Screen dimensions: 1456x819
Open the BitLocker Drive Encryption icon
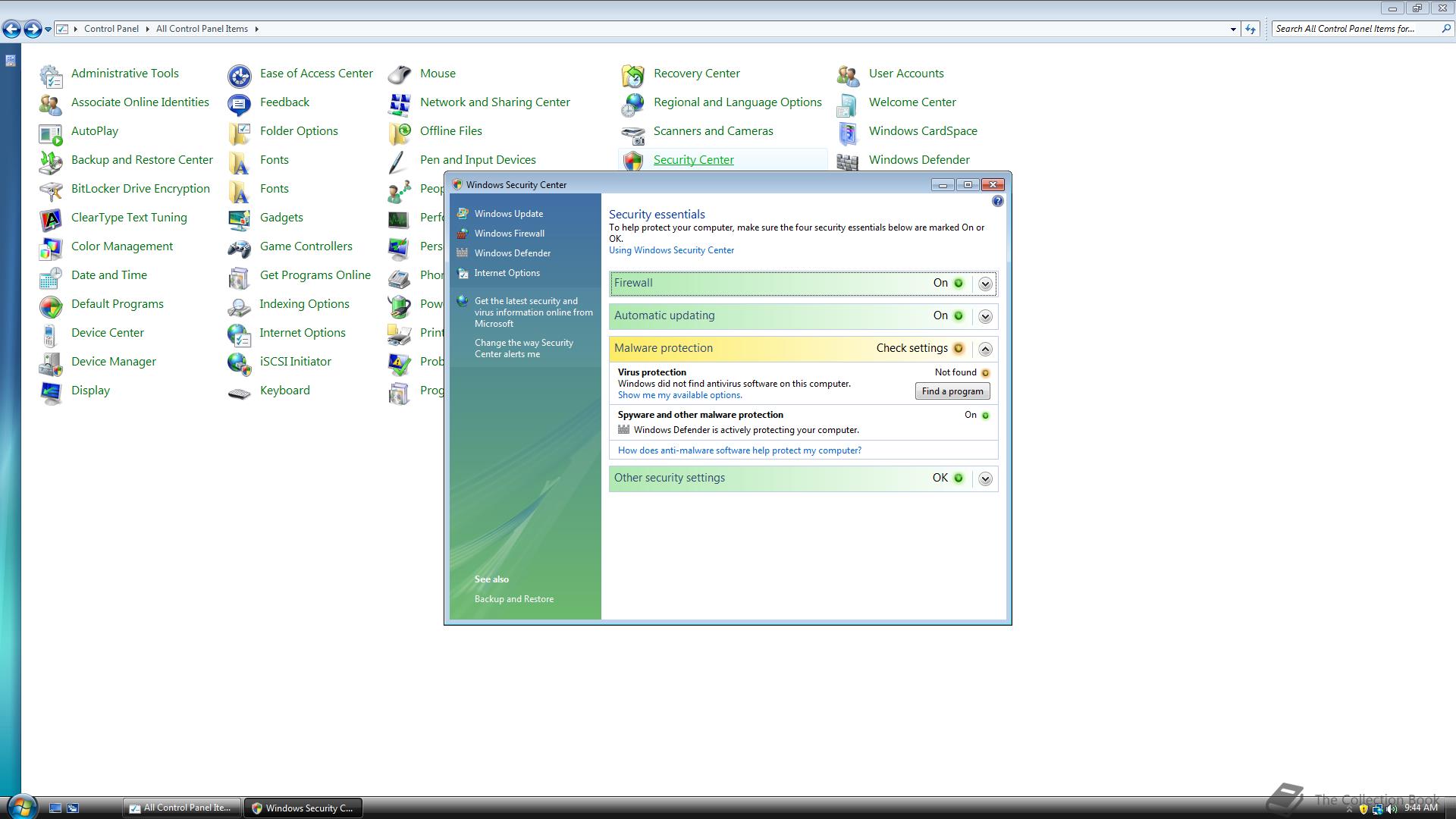51,190
